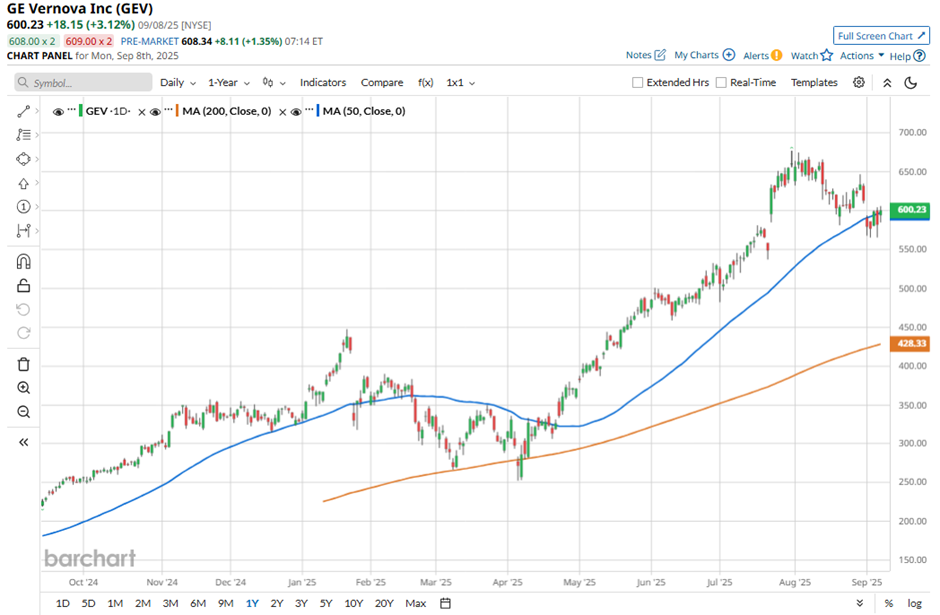
Task: Select the 6M time range
Action: [198, 603]
